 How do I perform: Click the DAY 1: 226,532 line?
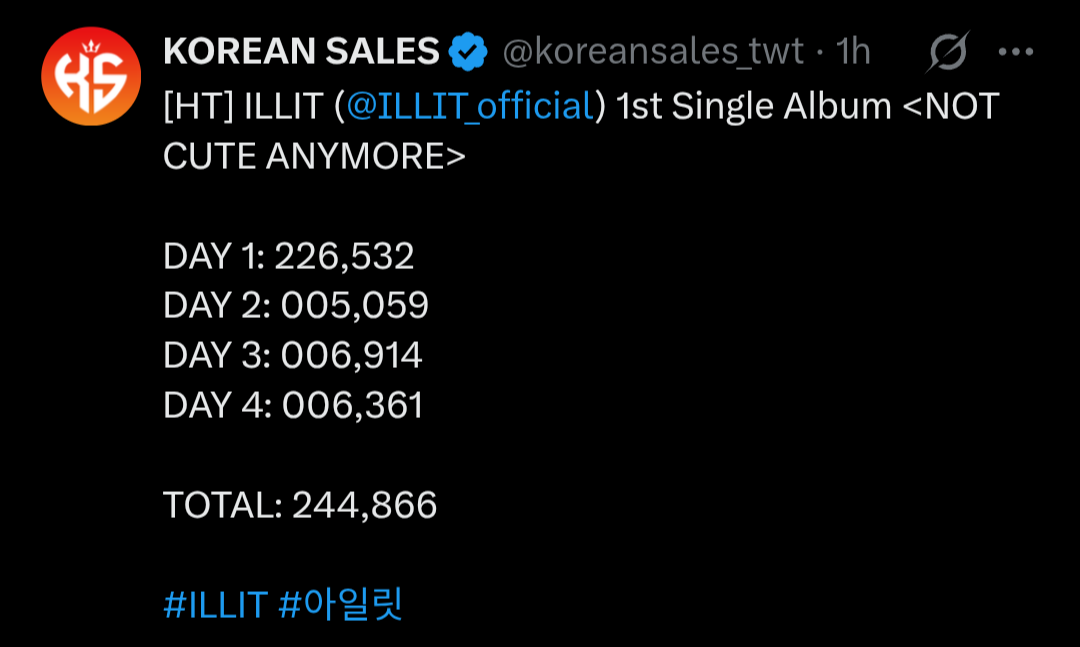[x=288, y=257]
